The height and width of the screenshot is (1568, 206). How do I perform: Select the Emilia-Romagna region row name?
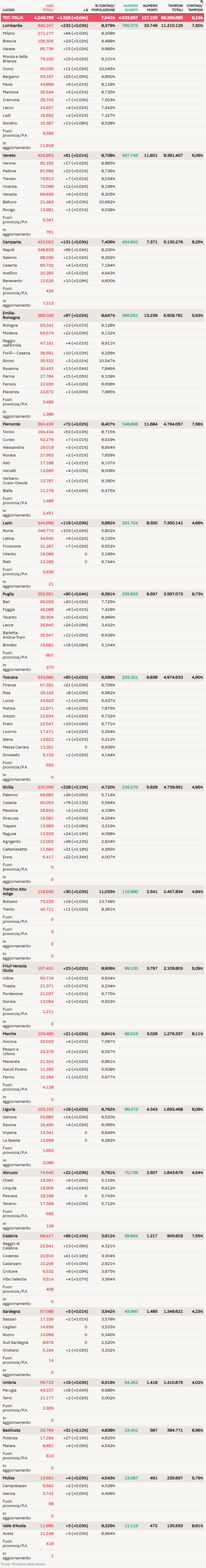11,315
